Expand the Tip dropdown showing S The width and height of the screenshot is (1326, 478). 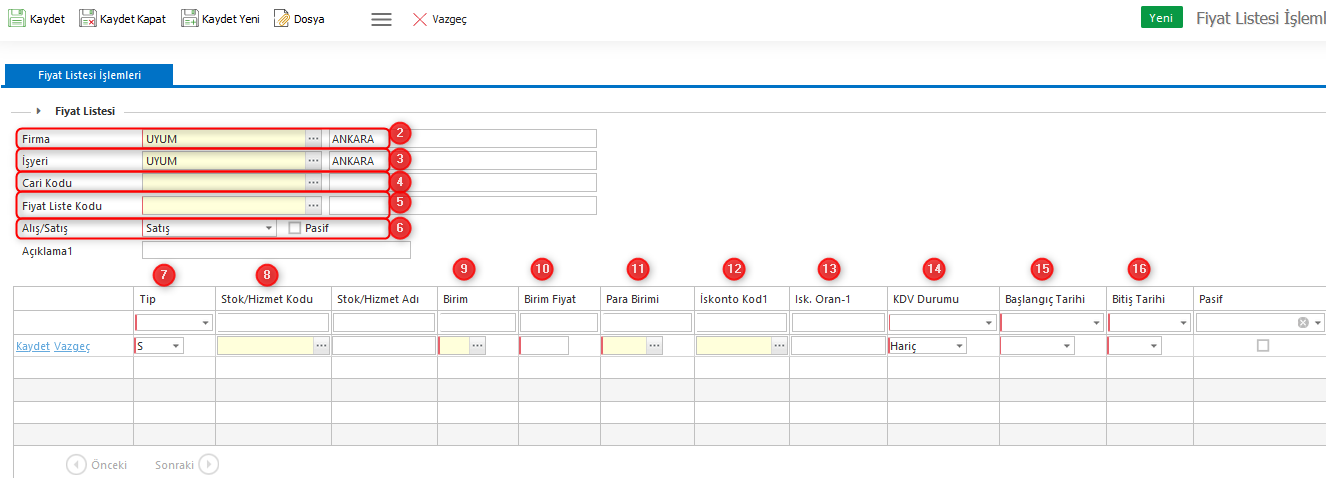point(176,345)
